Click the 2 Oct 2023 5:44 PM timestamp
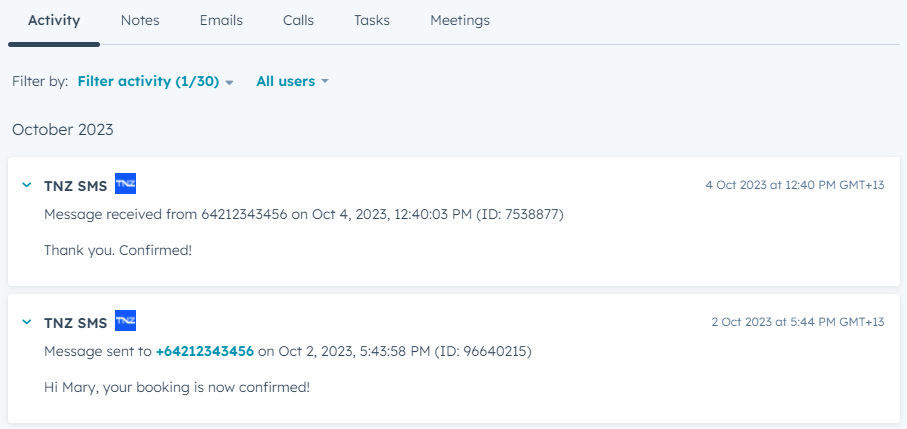This screenshot has height=429, width=907. pyautogui.click(x=797, y=322)
